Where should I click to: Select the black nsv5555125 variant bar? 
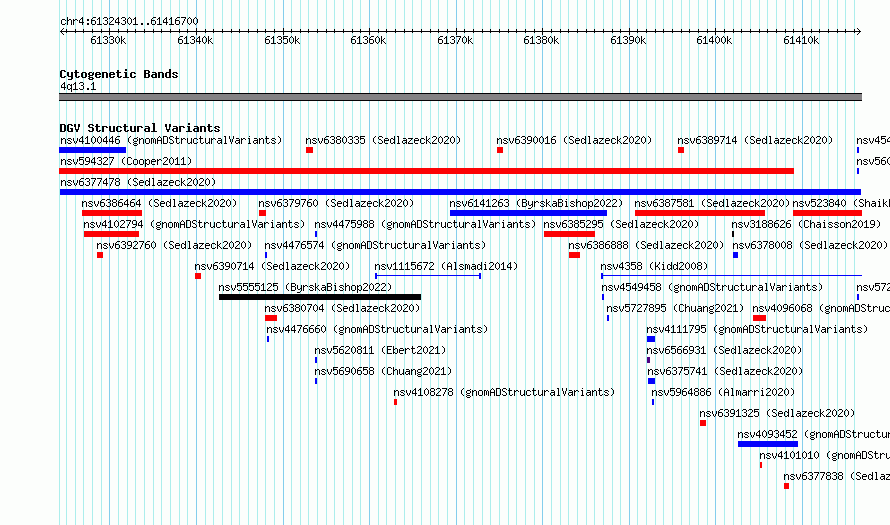point(320,297)
